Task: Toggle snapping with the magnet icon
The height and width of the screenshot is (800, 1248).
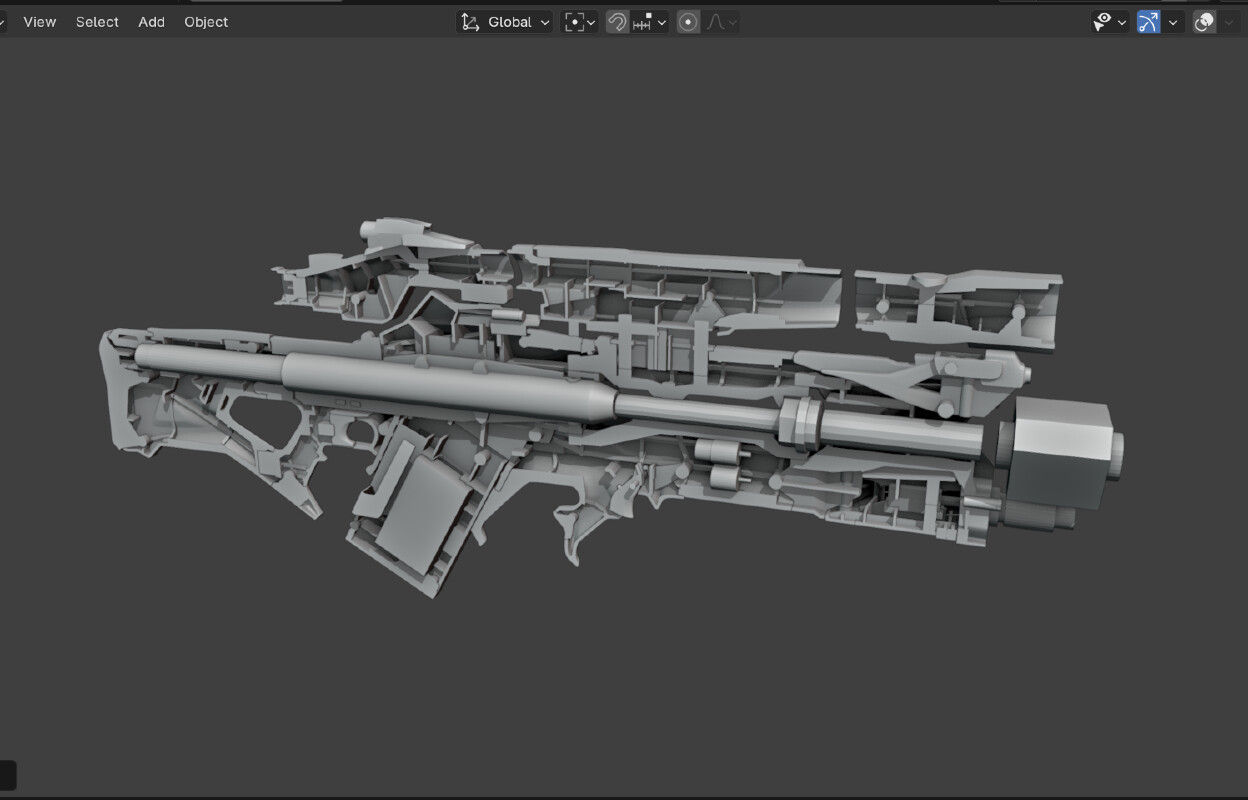Action: [617, 22]
